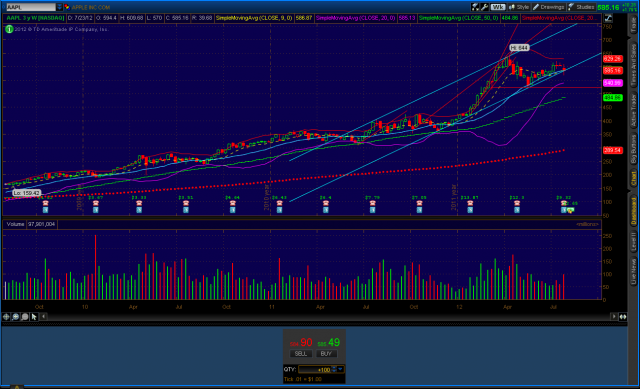Click the right scroll arrow under the chart
Screen dimensions: 640x389
[614, 316]
